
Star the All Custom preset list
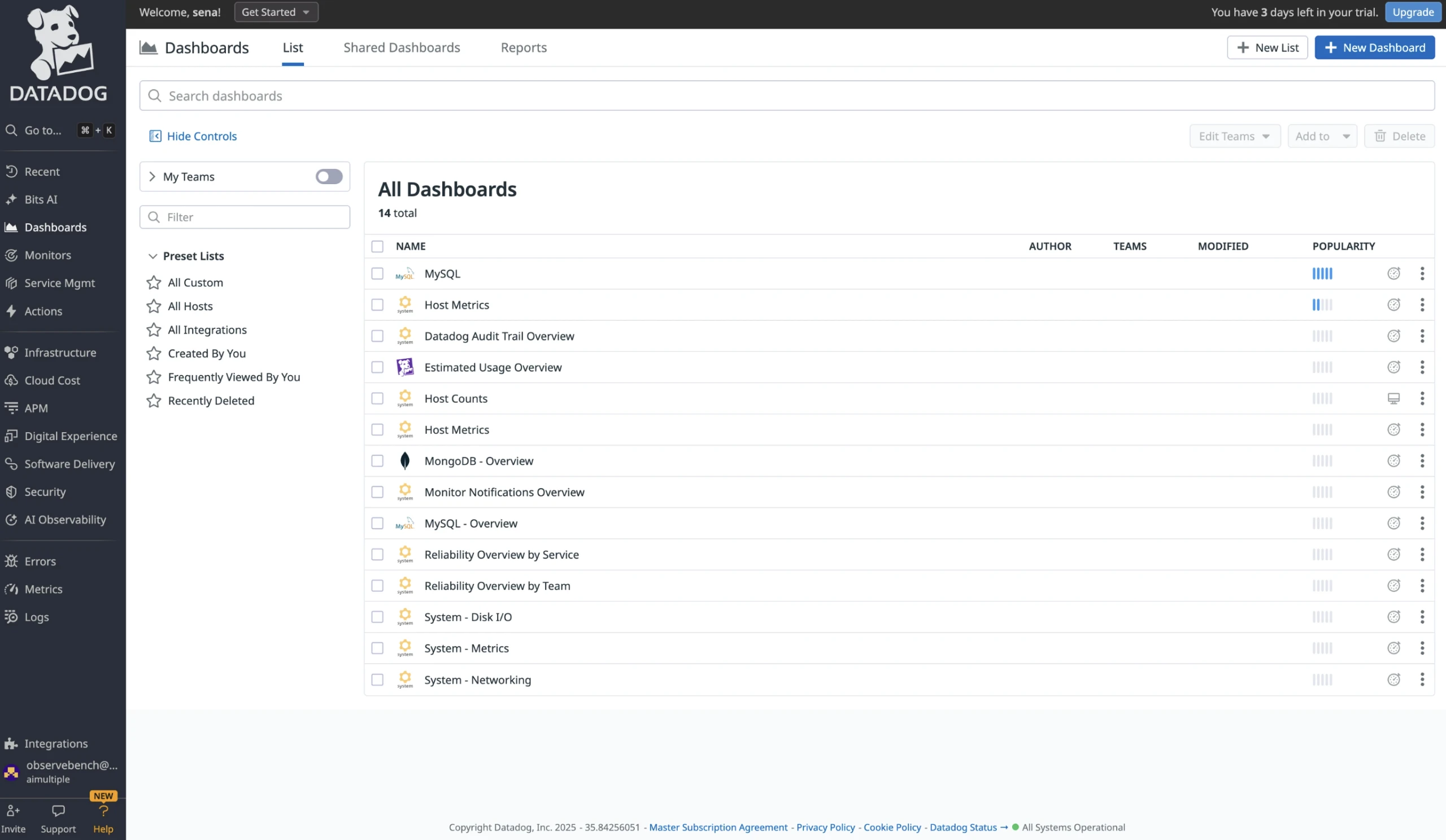point(153,282)
